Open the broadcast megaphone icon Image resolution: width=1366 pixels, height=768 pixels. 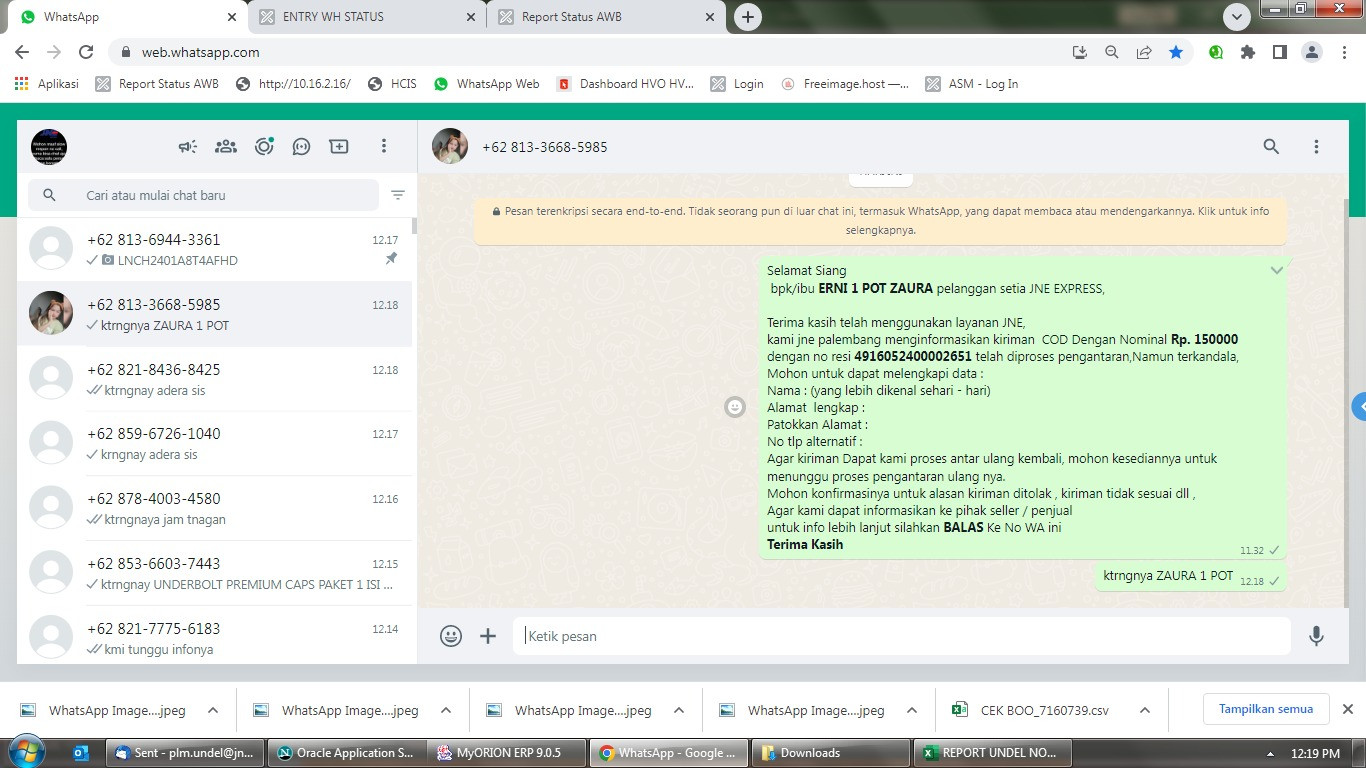187,147
